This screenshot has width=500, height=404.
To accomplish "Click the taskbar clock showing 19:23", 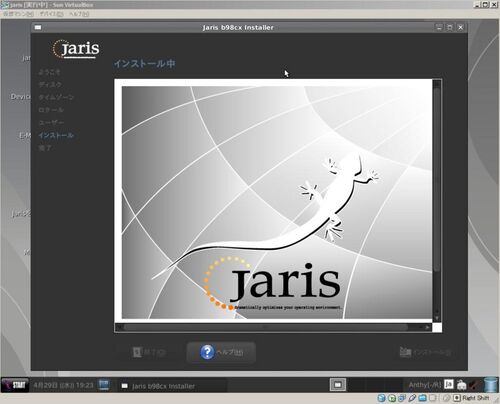I will coord(63,385).
